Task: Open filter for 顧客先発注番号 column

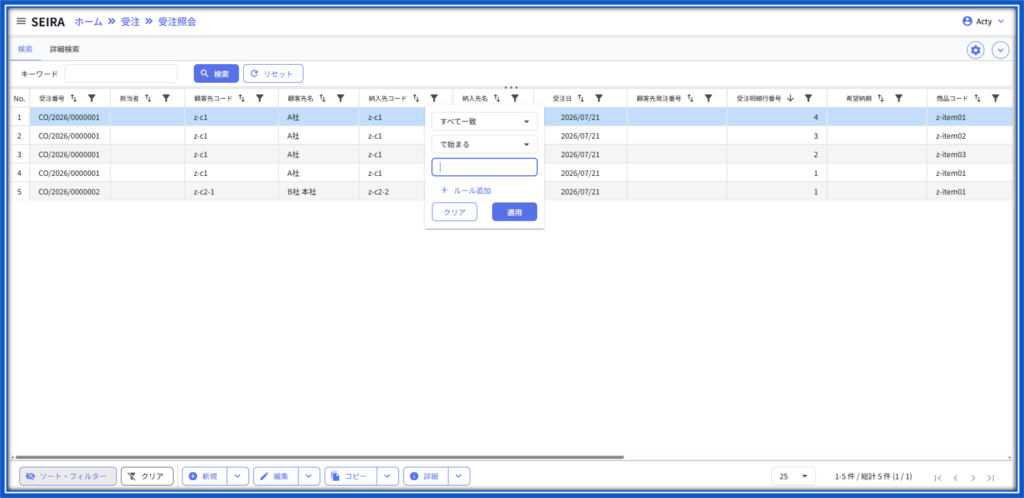Action: [x=709, y=98]
